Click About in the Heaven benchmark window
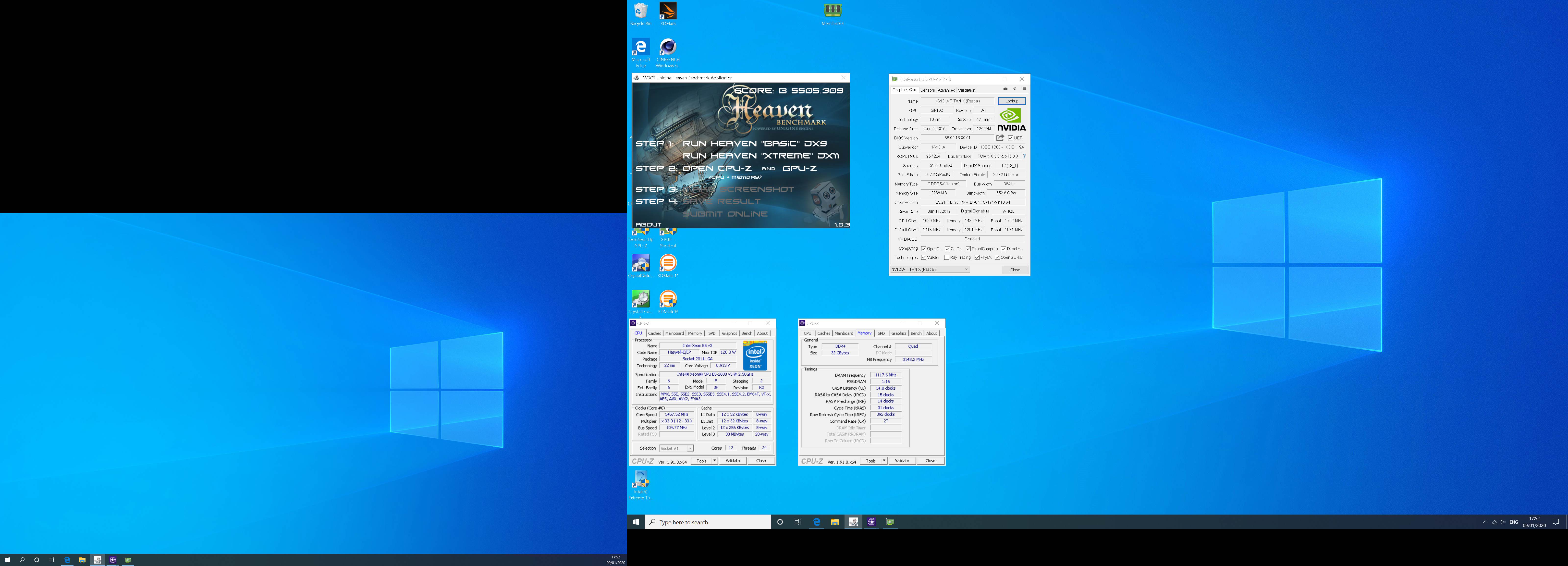The height and width of the screenshot is (566, 1568). (x=648, y=225)
